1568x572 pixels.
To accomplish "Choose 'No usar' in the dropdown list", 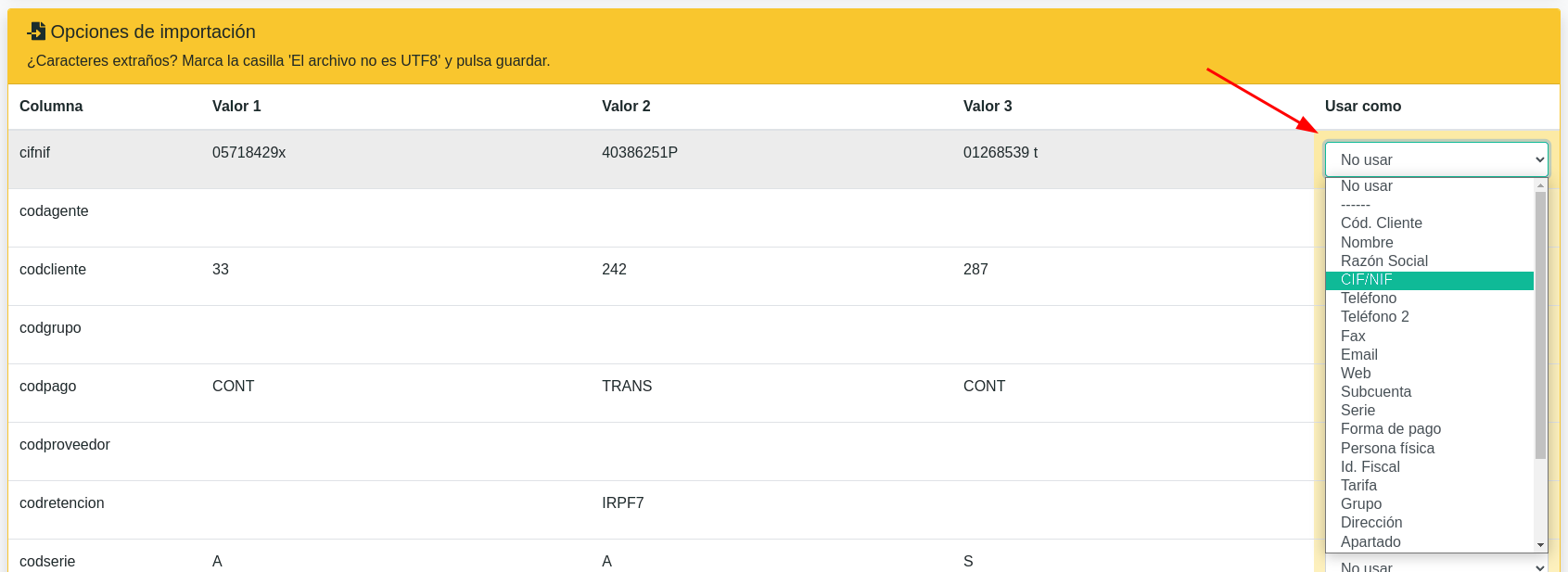I will coord(1430,186).
